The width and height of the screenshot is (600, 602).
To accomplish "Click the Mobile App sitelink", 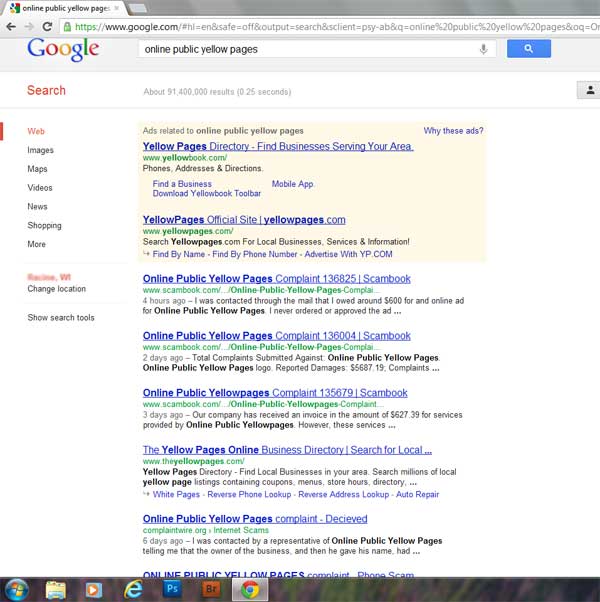I will (293, 184).
